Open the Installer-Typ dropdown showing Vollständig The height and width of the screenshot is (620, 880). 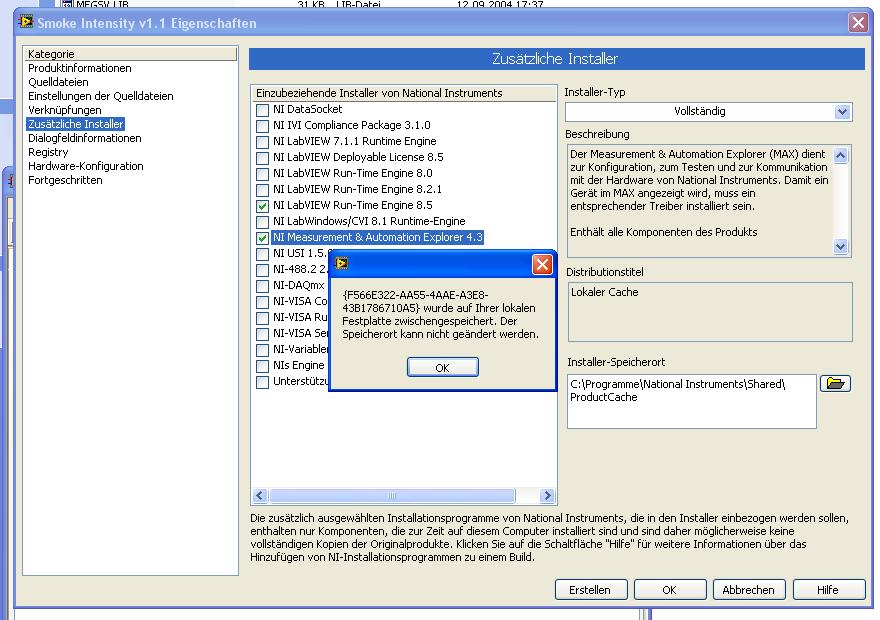coord(842,112)
